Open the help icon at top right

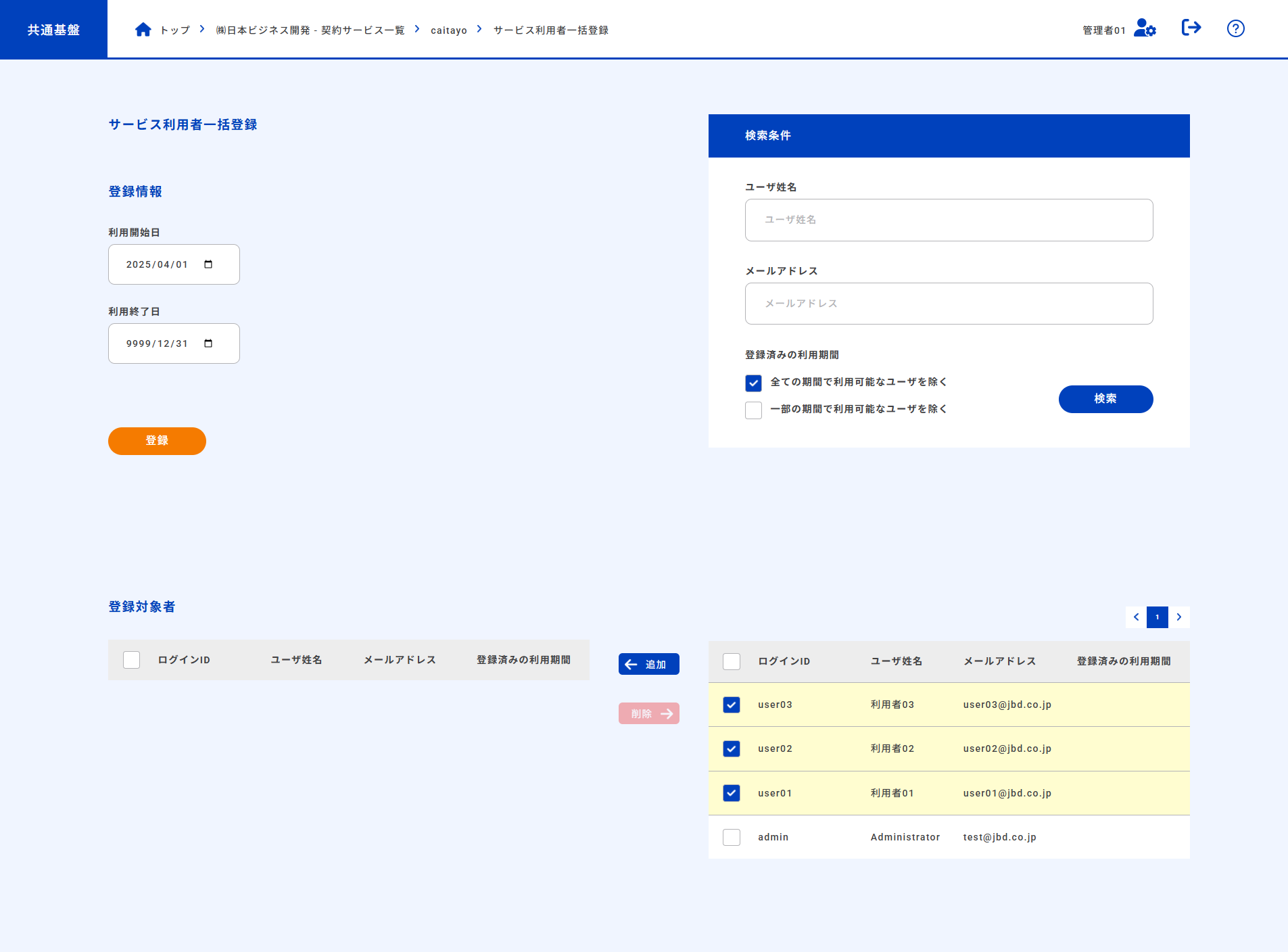coord(1235,28)
